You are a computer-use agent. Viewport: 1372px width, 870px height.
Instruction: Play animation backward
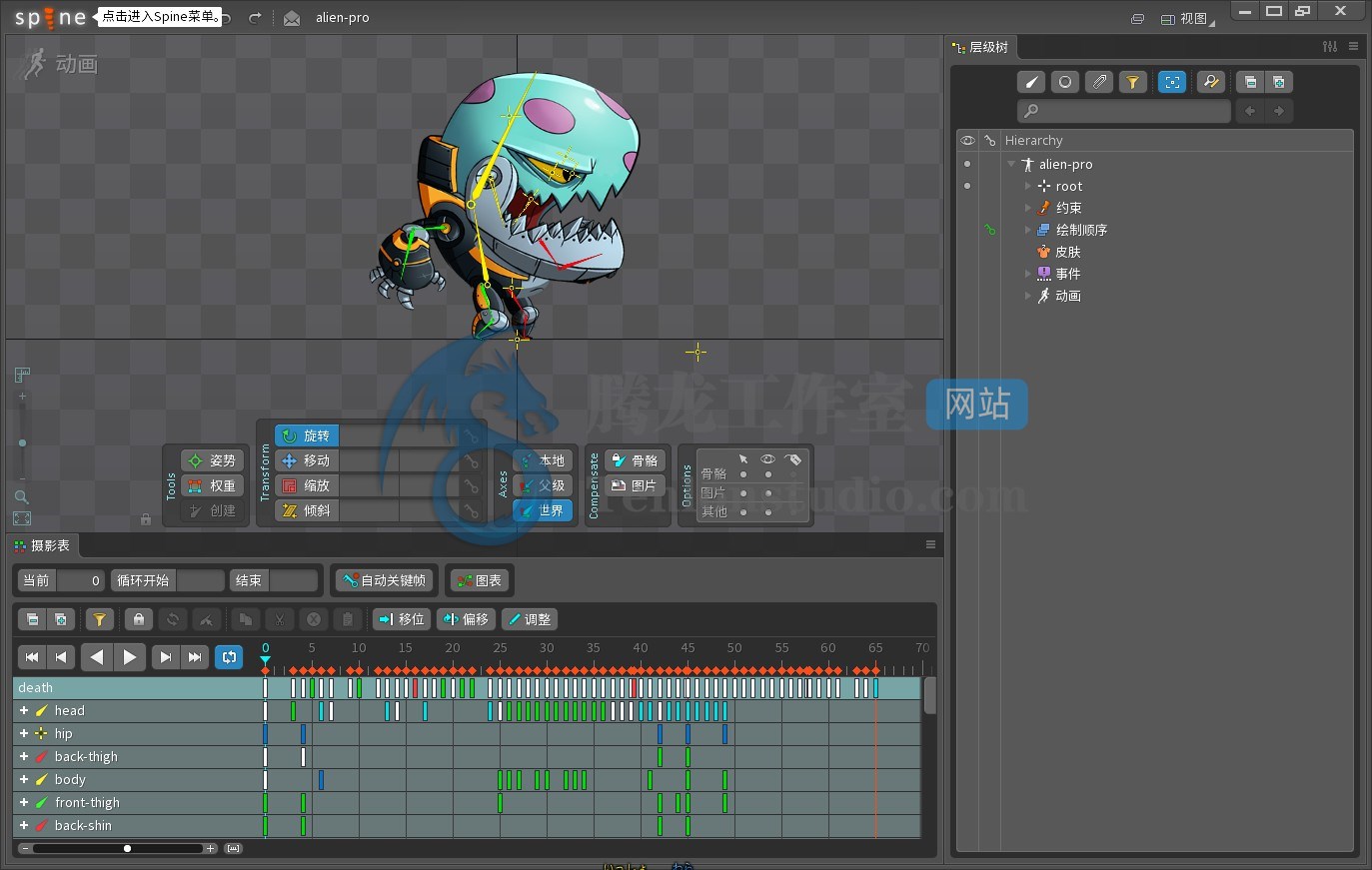(96, 656)
